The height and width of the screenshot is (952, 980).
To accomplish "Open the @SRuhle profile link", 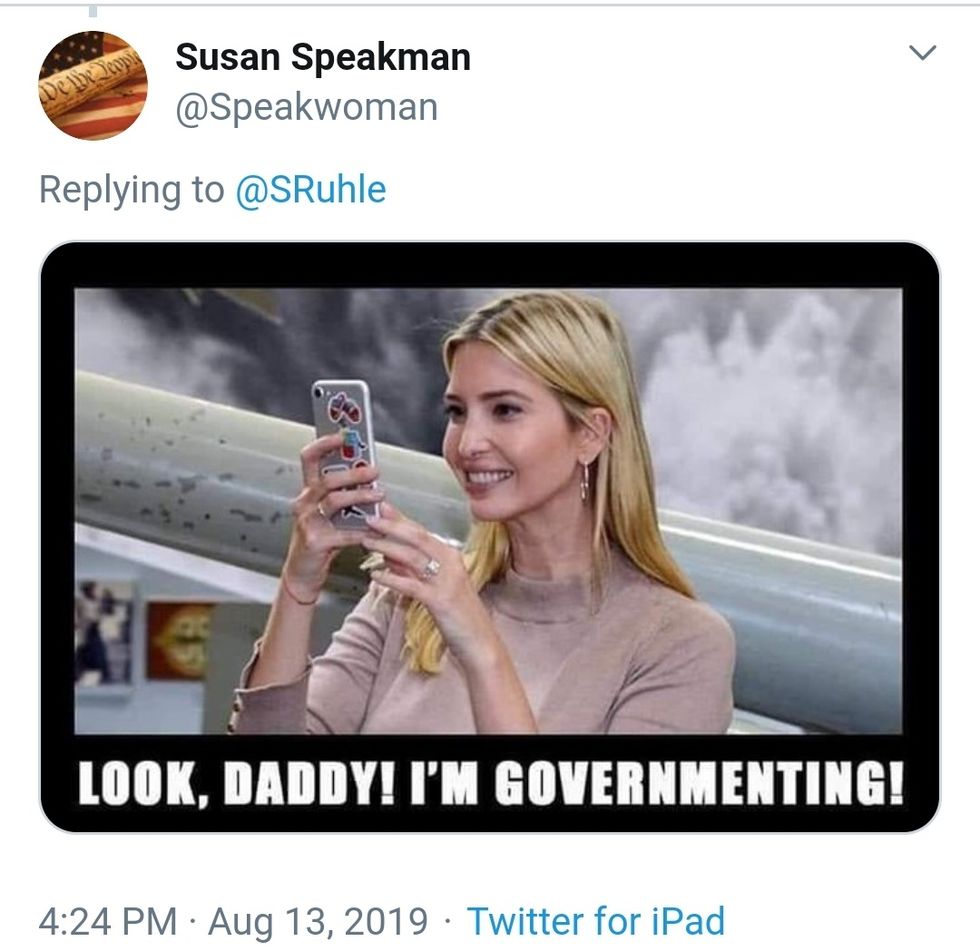I will click(310, 189).
